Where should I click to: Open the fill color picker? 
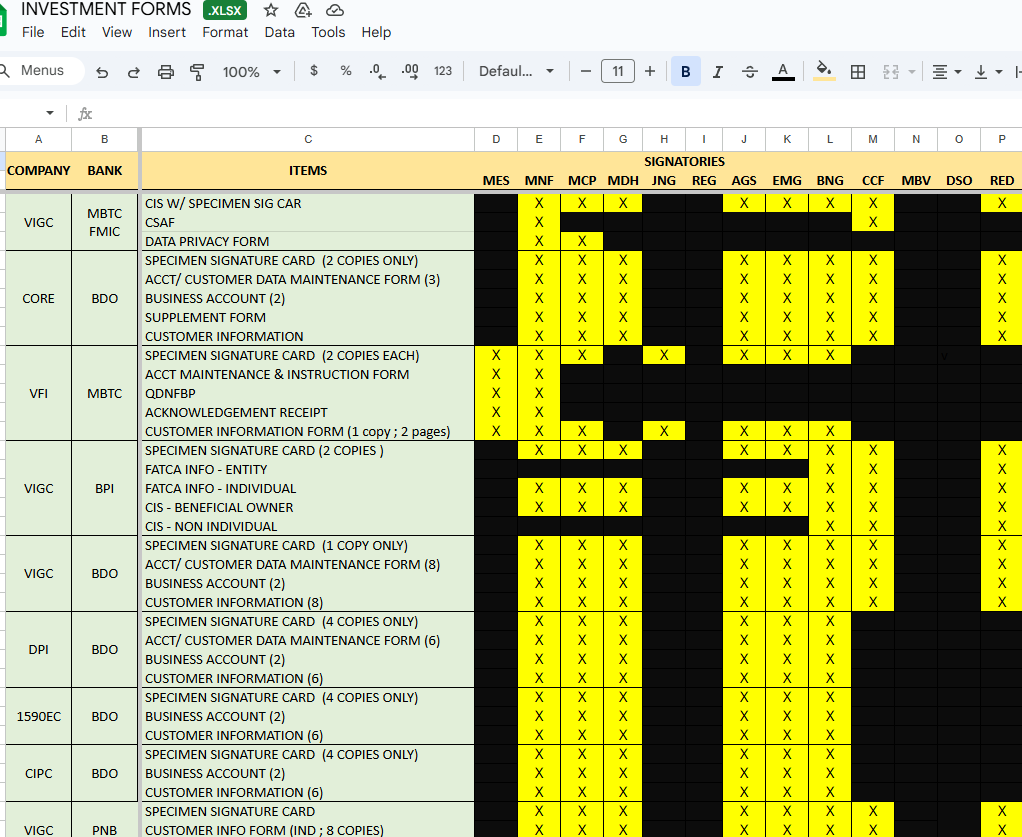824,71
